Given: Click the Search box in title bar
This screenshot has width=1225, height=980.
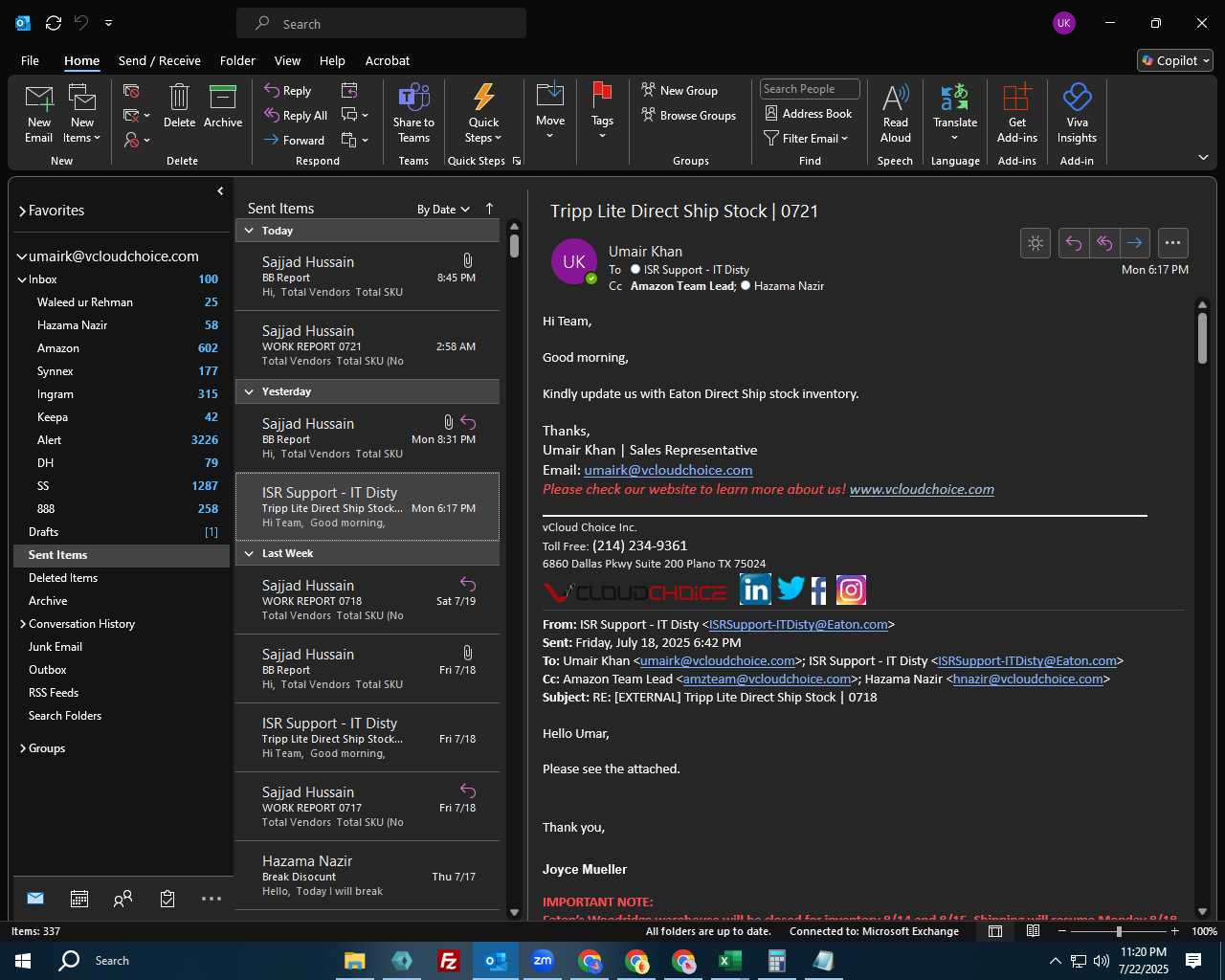Looking at the screenshot, I should [382, 24].
